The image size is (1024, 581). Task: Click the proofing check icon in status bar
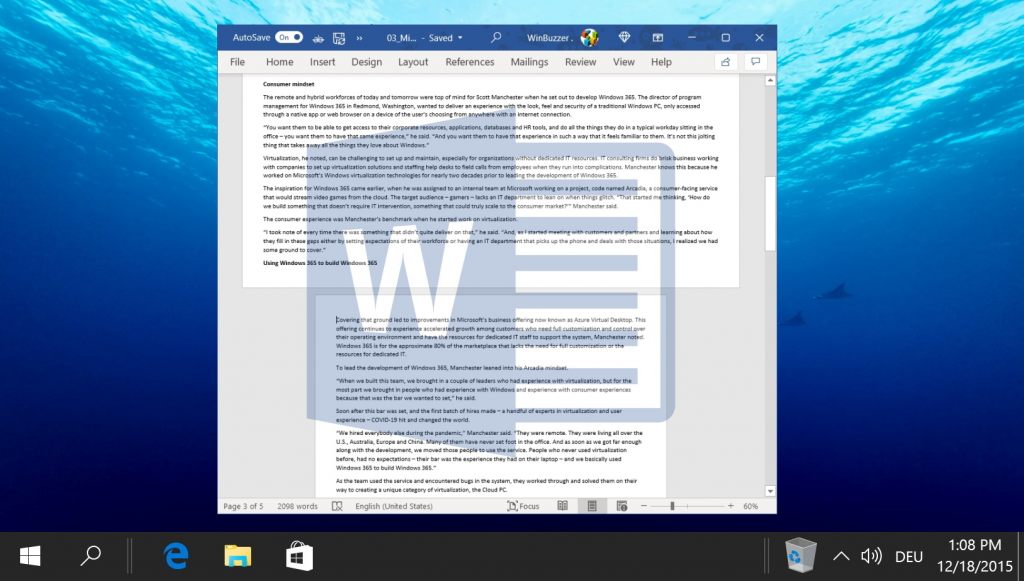click(337, 506)
